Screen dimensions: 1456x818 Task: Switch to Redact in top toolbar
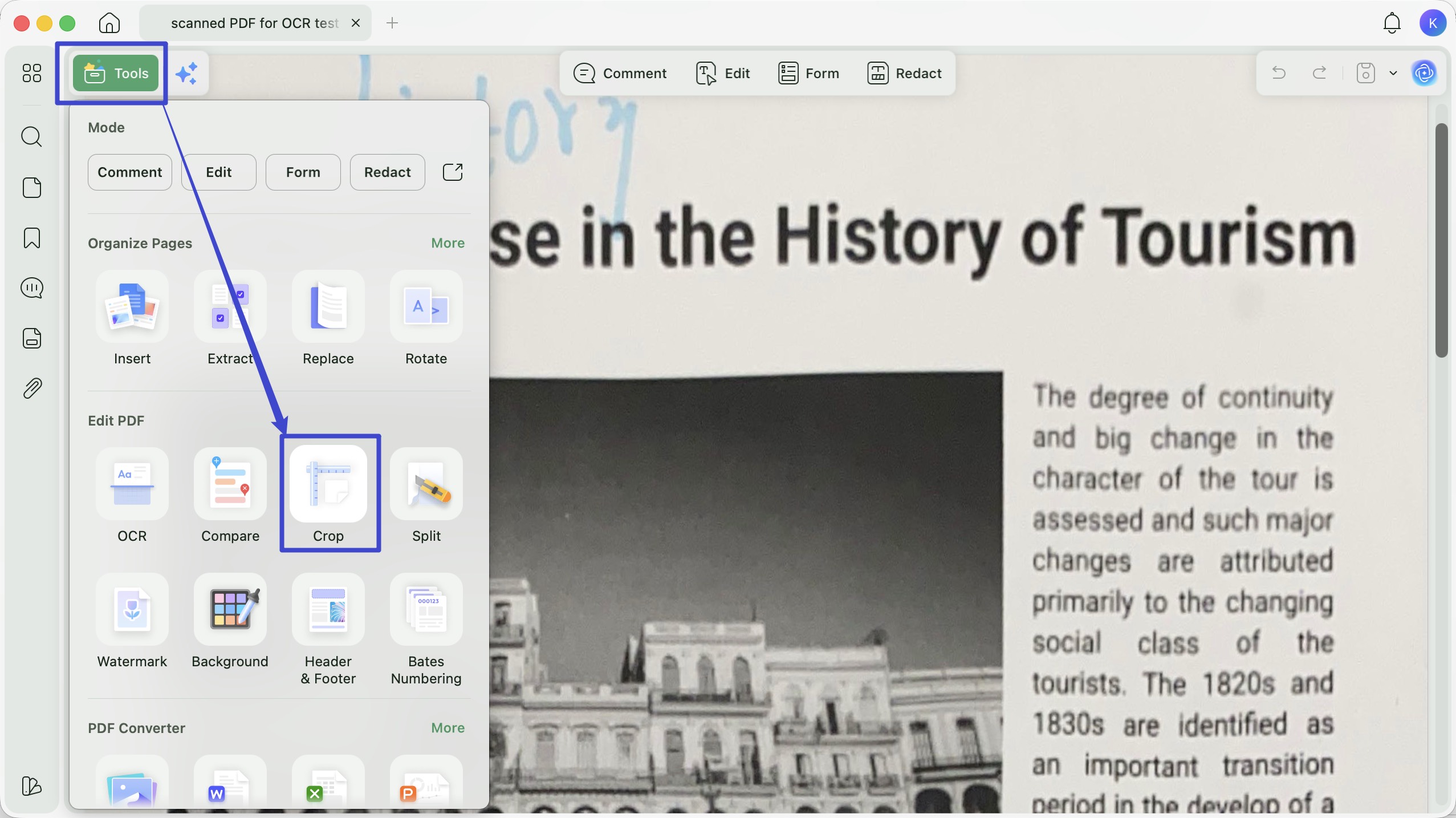pos(904,73)
